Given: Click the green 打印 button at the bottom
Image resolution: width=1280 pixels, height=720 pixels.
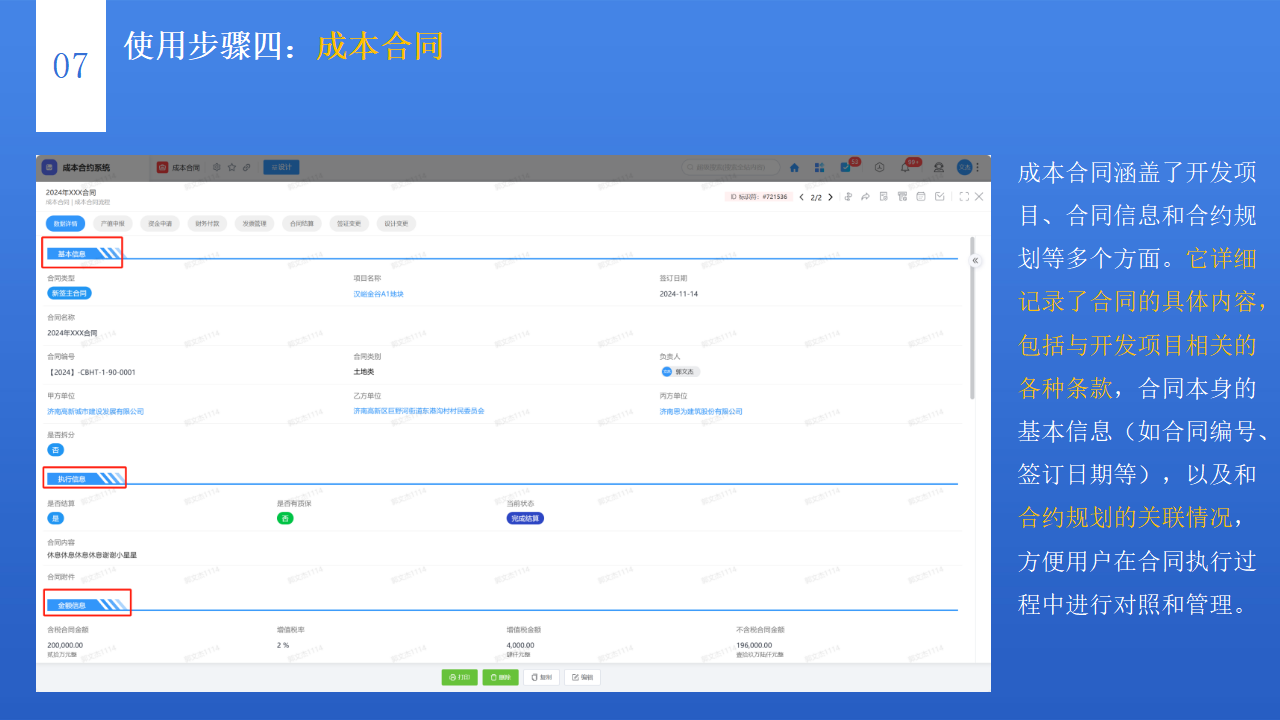Looking at the screenshot, I should click(459, 677).
